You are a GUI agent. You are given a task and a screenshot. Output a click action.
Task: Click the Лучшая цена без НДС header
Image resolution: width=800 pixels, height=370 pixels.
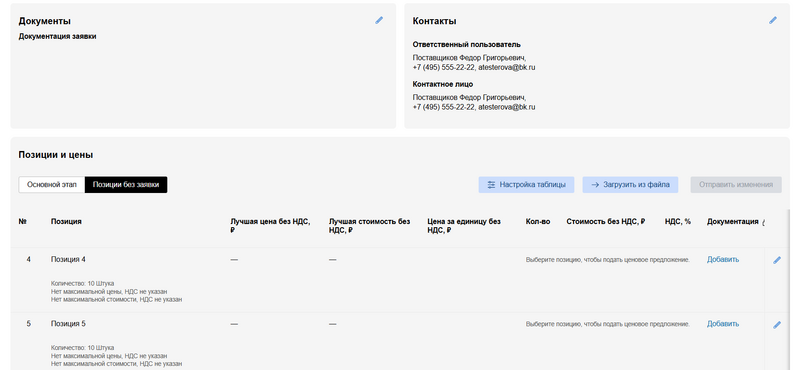pos(270,226)
